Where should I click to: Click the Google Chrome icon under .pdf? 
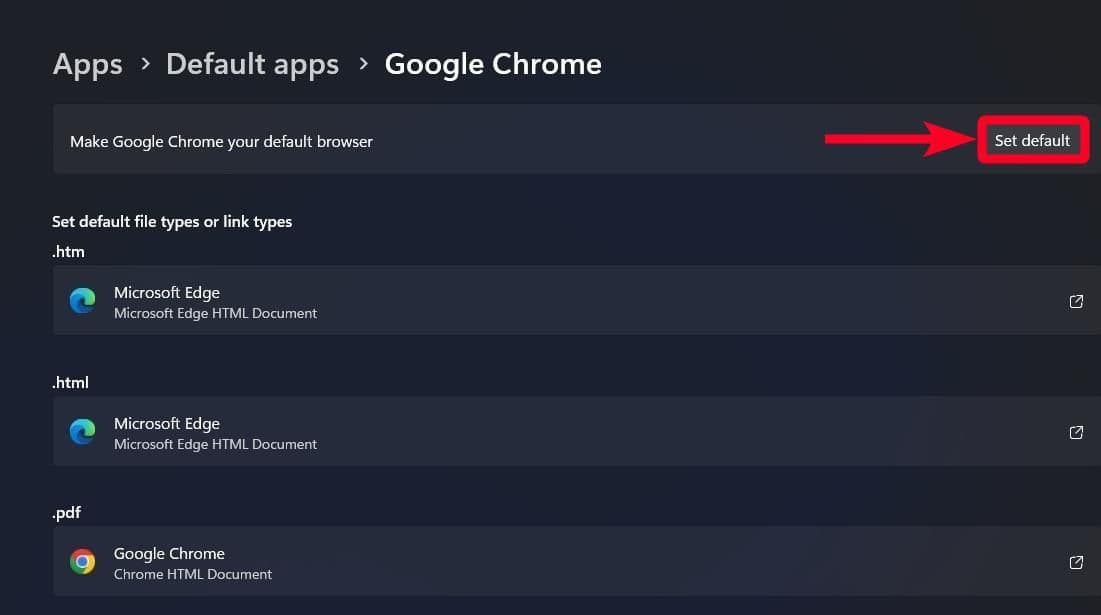[x=83, y=562]
